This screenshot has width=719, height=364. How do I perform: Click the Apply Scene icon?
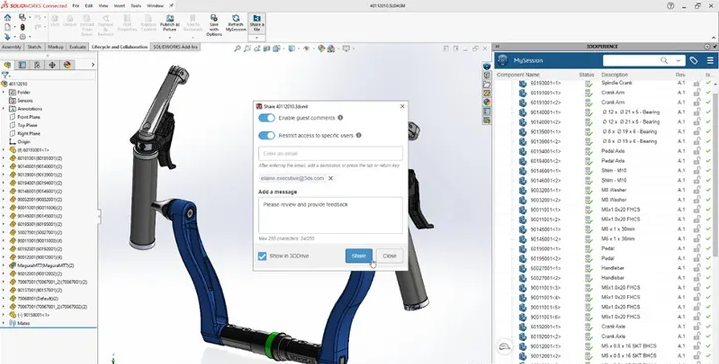[x=331, y=49]
